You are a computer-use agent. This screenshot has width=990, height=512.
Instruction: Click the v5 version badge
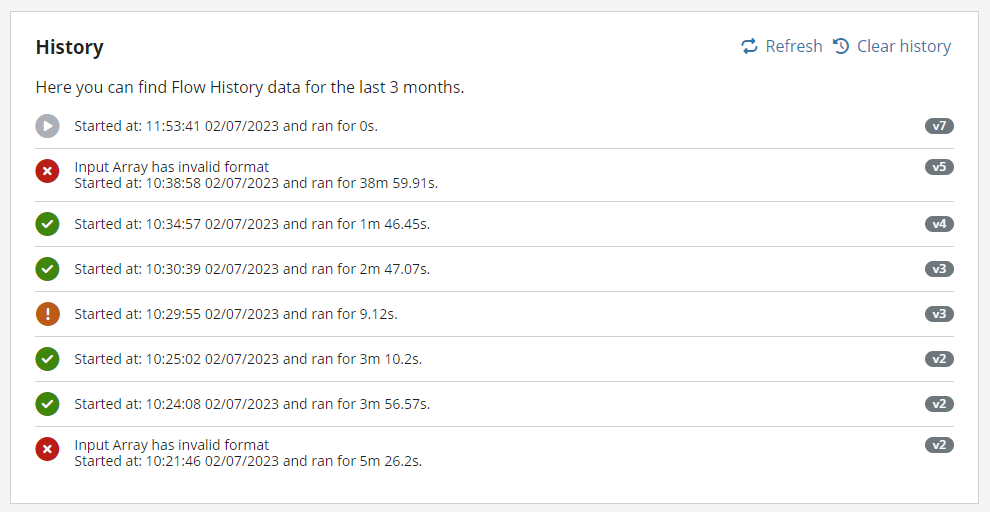939,167
